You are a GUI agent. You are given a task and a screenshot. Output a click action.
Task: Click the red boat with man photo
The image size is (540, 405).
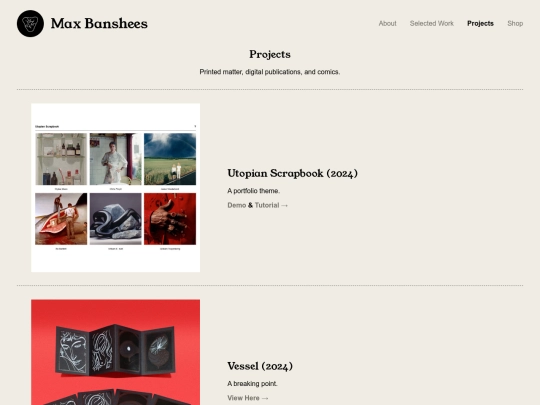click(x=61, y=219)
